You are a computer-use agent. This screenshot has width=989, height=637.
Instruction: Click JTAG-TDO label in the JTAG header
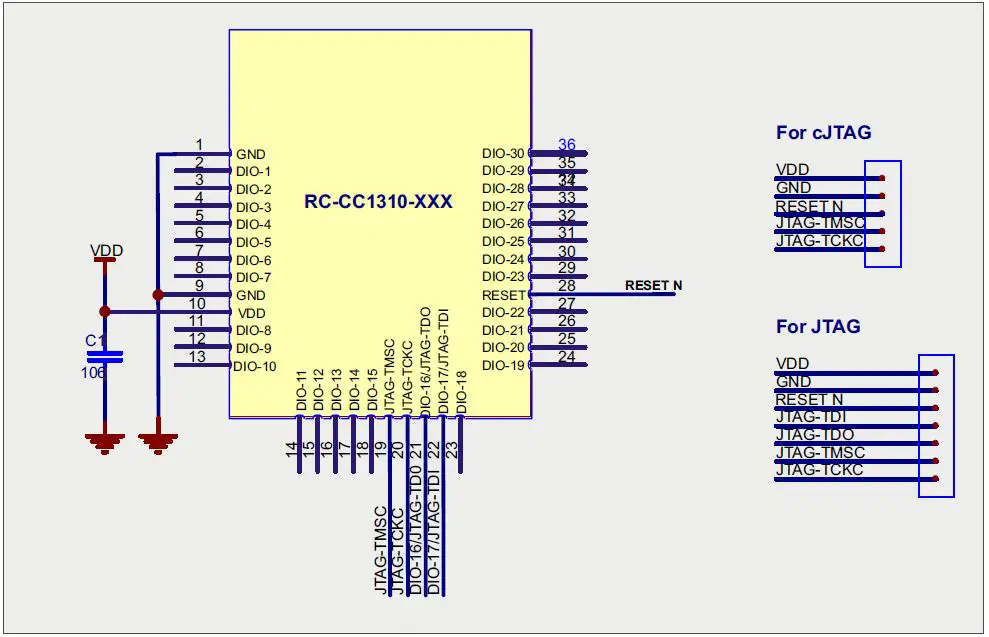coord(815,435)
